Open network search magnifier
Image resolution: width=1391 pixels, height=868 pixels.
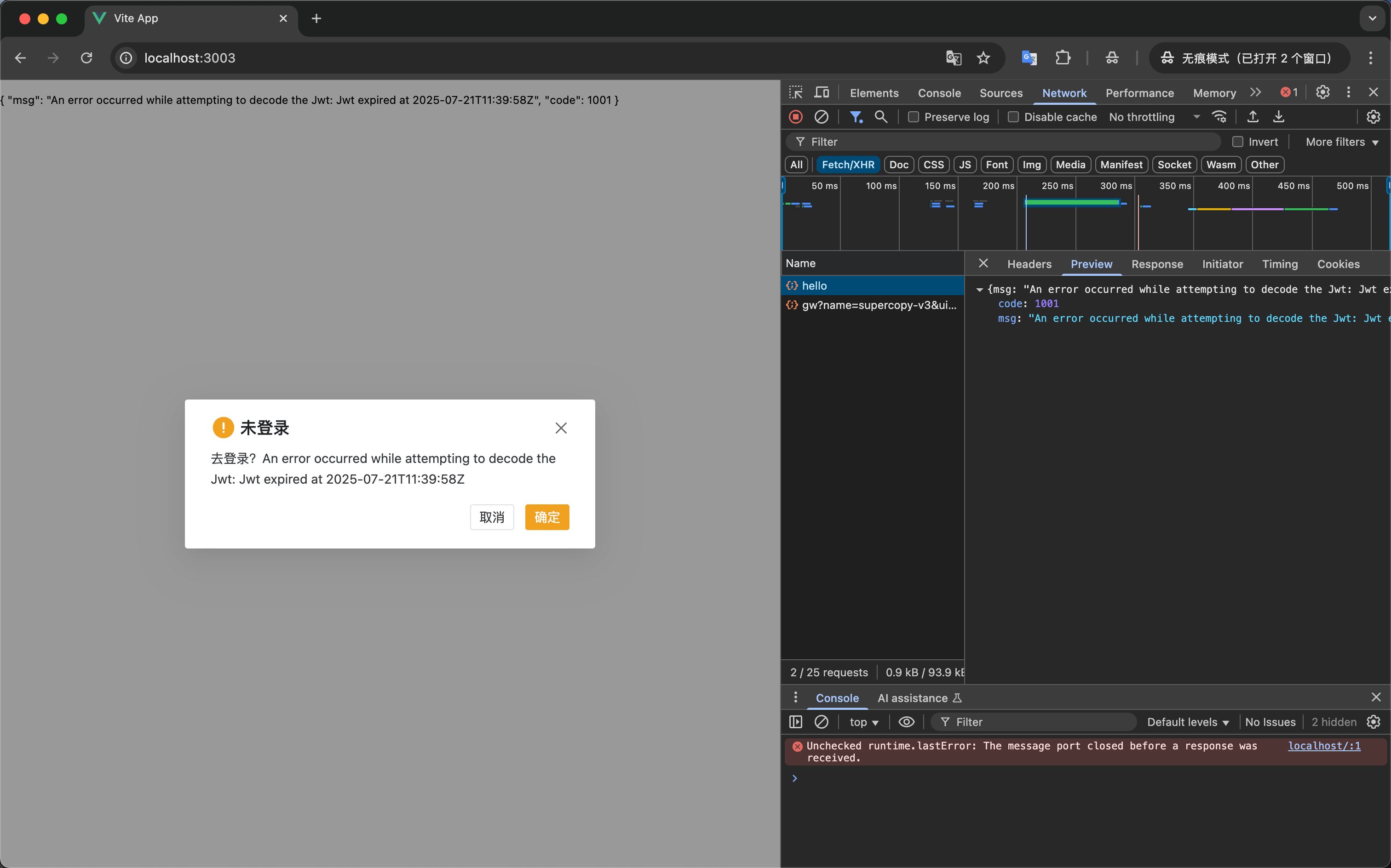881,117
